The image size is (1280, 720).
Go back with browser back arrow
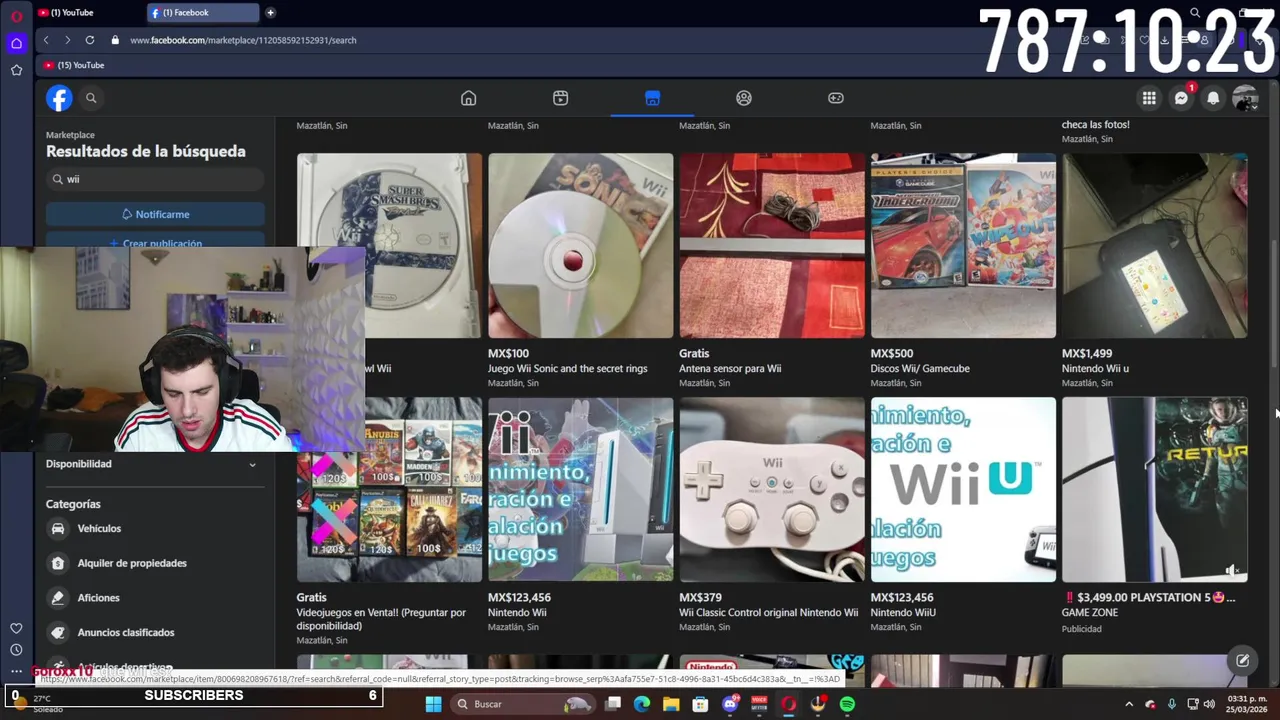(46, 40)
